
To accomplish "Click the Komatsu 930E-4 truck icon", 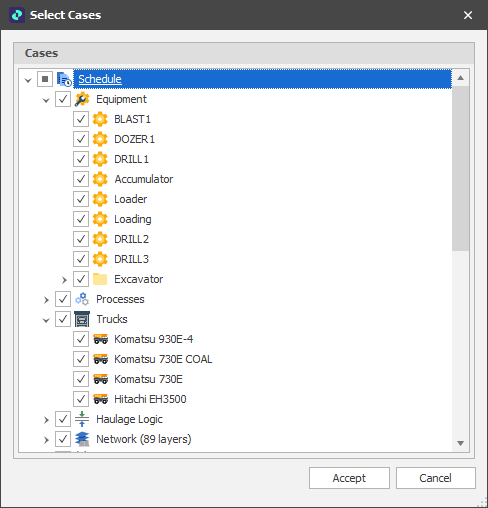I will 100,339.
